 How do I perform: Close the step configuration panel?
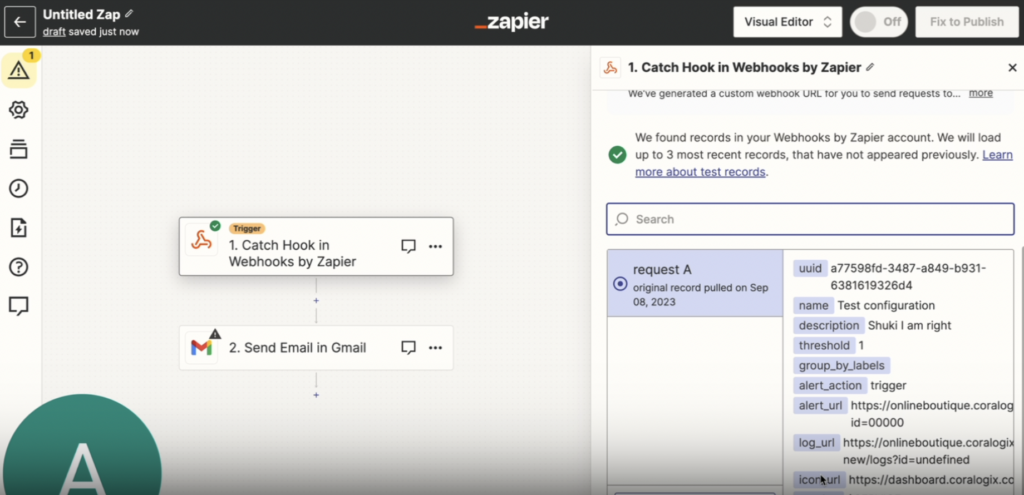(x=1012, y=67)
